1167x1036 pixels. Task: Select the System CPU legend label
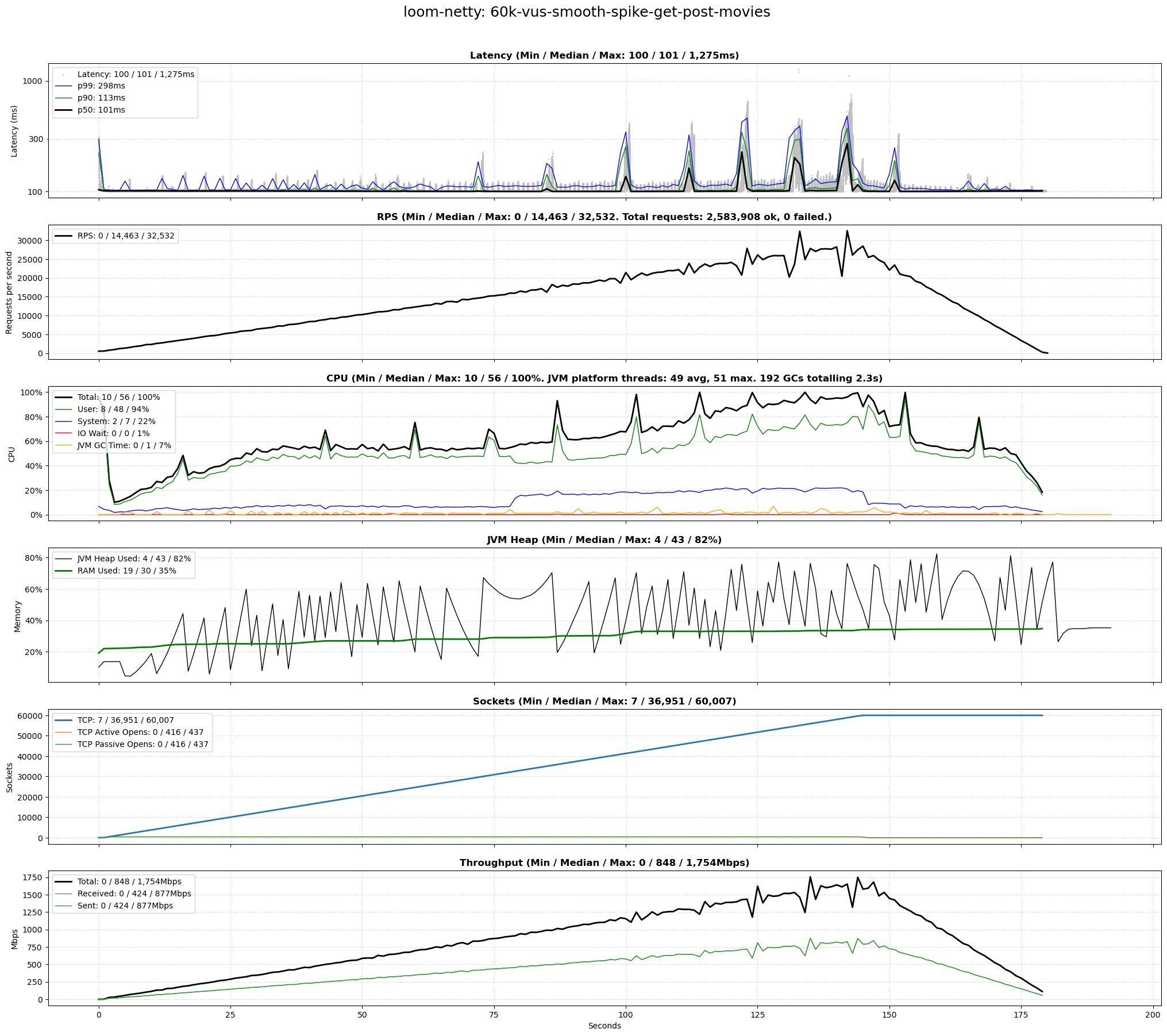[x=116, y=421]
